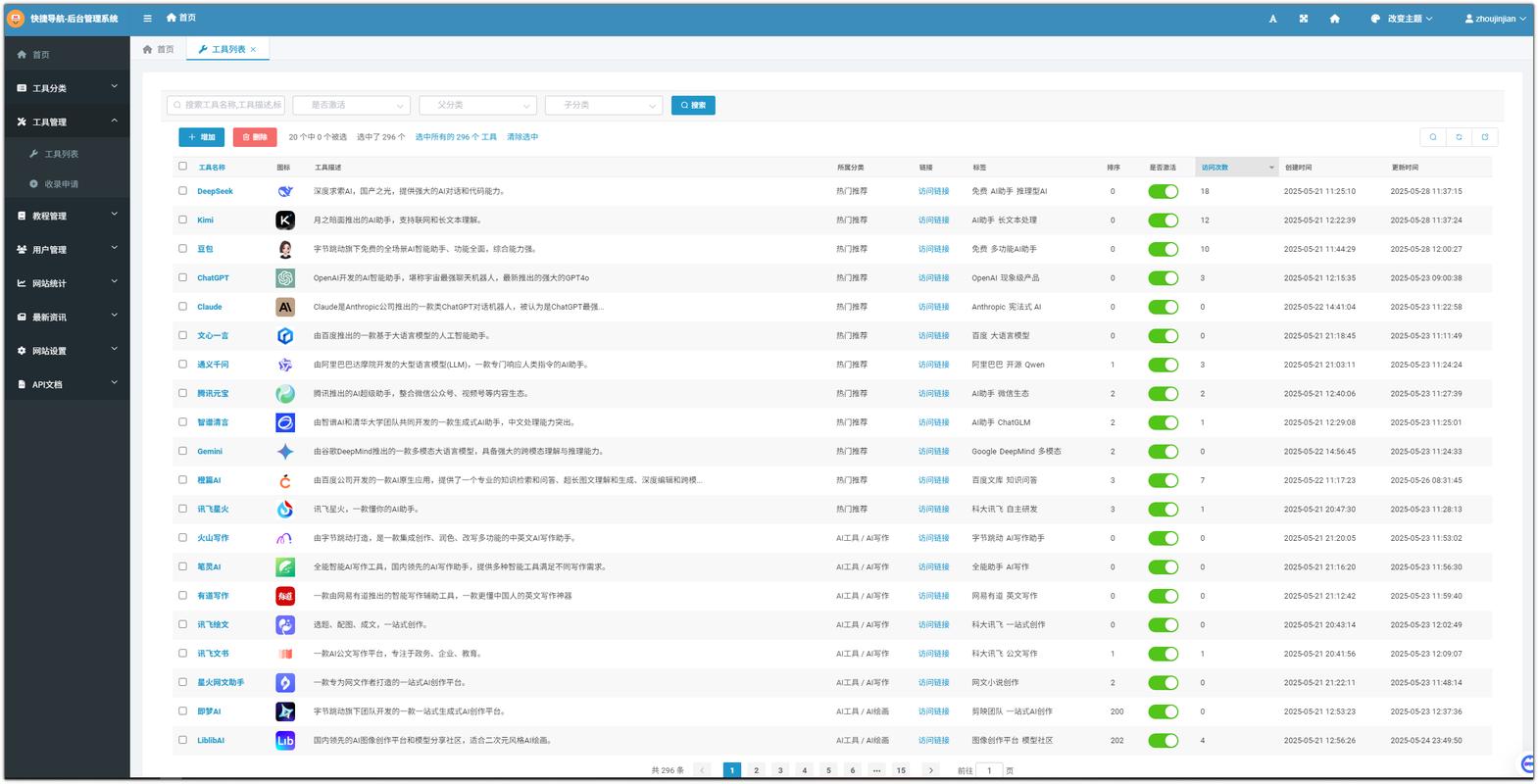Screen dimensions: 1538x784
Task: Click the export icon above the table
Action: tap(1484, 137)
